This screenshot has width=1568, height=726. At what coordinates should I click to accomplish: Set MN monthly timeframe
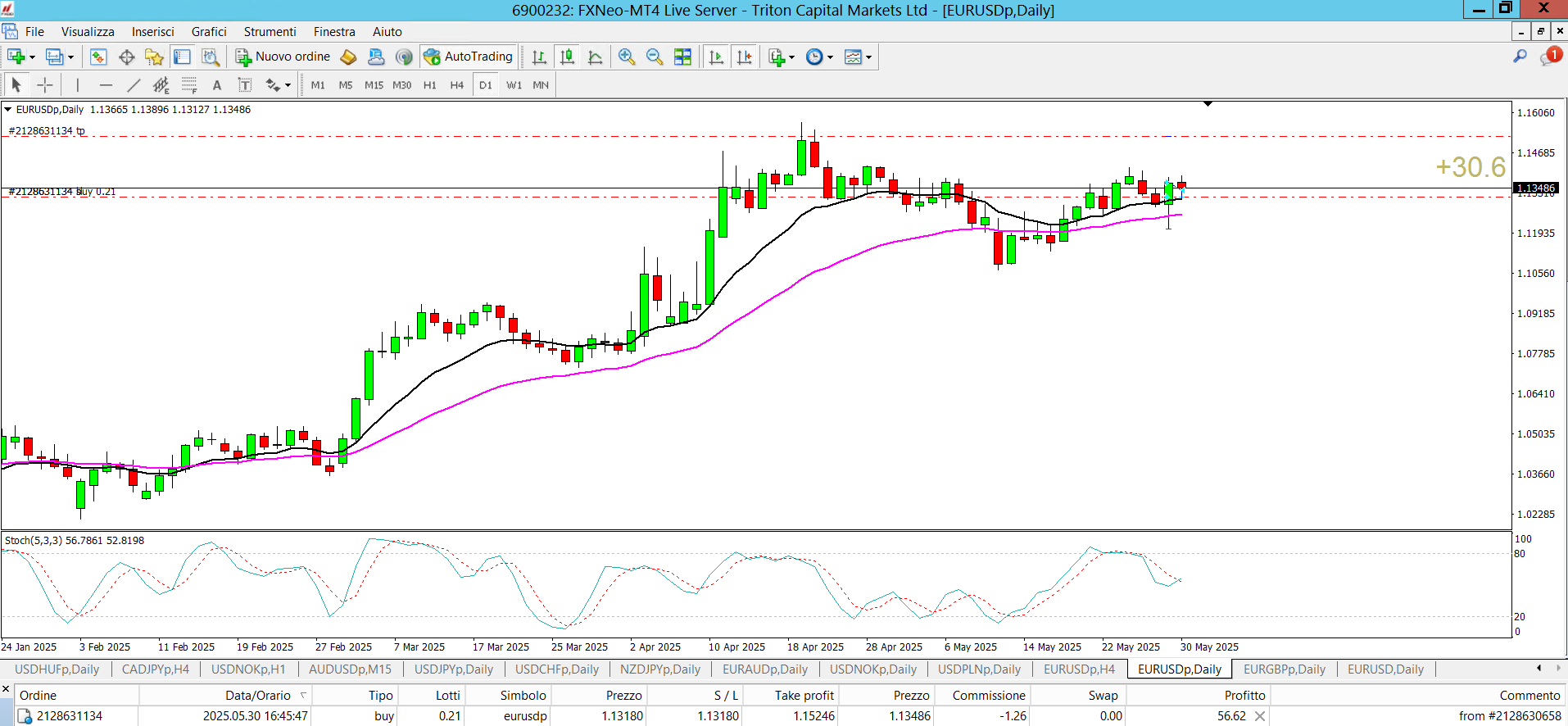click(541, 84)
